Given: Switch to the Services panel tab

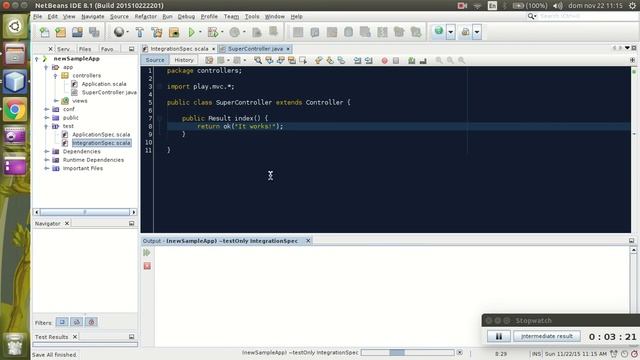Looking at the screenshot, I should point(63,49).
